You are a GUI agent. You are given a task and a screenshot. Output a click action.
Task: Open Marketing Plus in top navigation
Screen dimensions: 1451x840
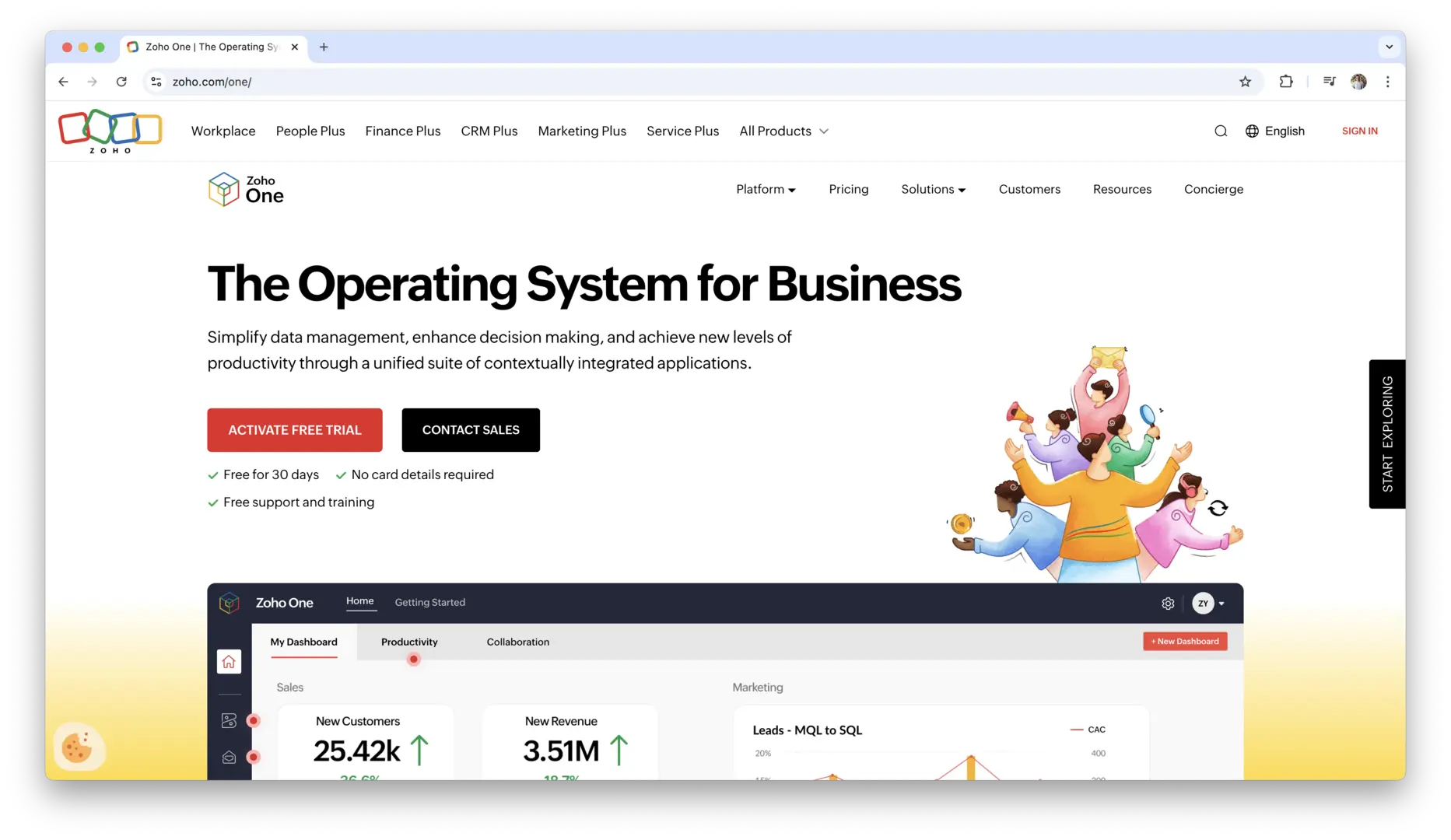click(582, 131)
